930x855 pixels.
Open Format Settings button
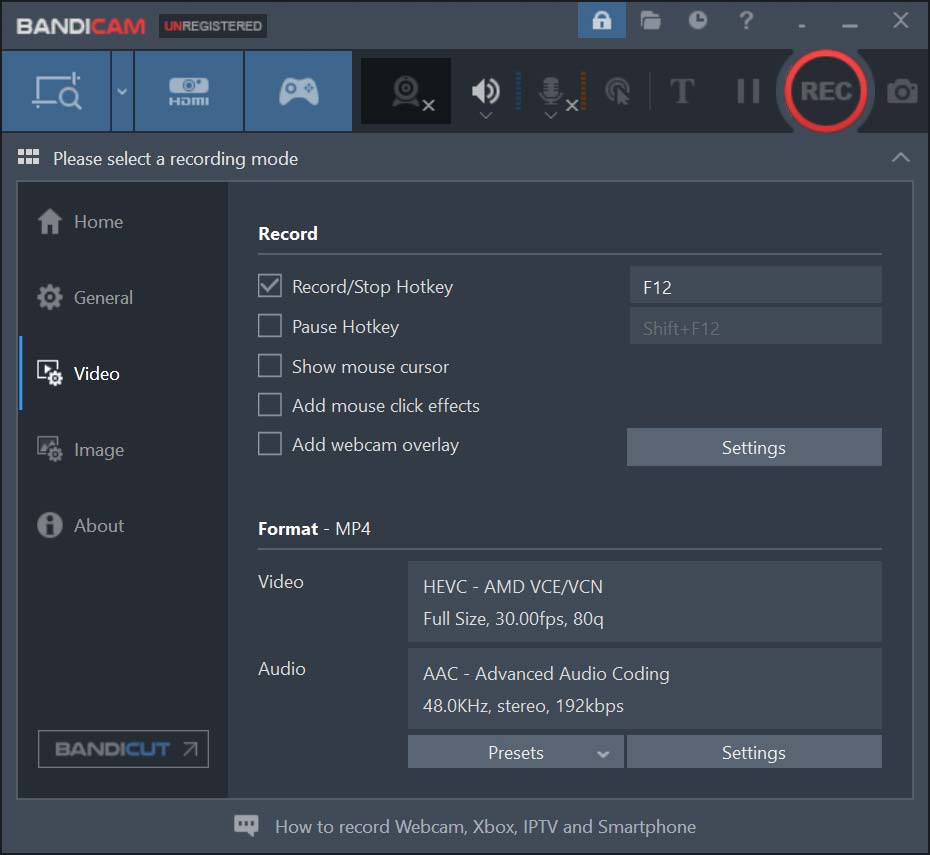click(754, 753)
